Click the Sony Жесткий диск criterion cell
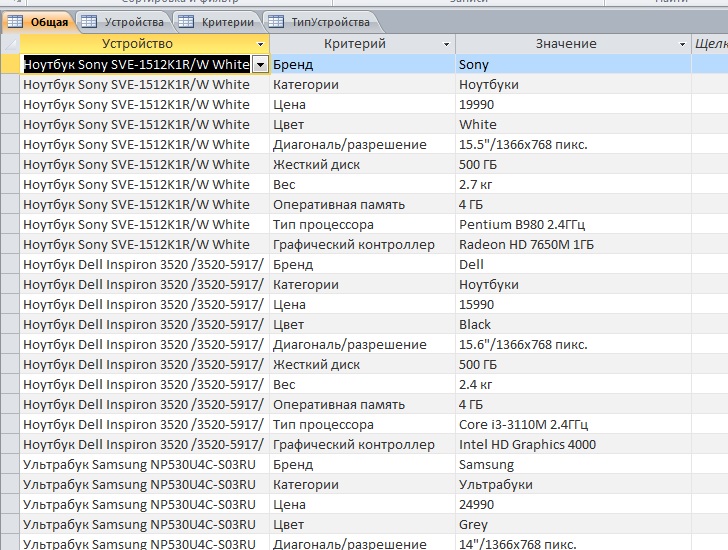728x550 pixels. click(362, 164)
